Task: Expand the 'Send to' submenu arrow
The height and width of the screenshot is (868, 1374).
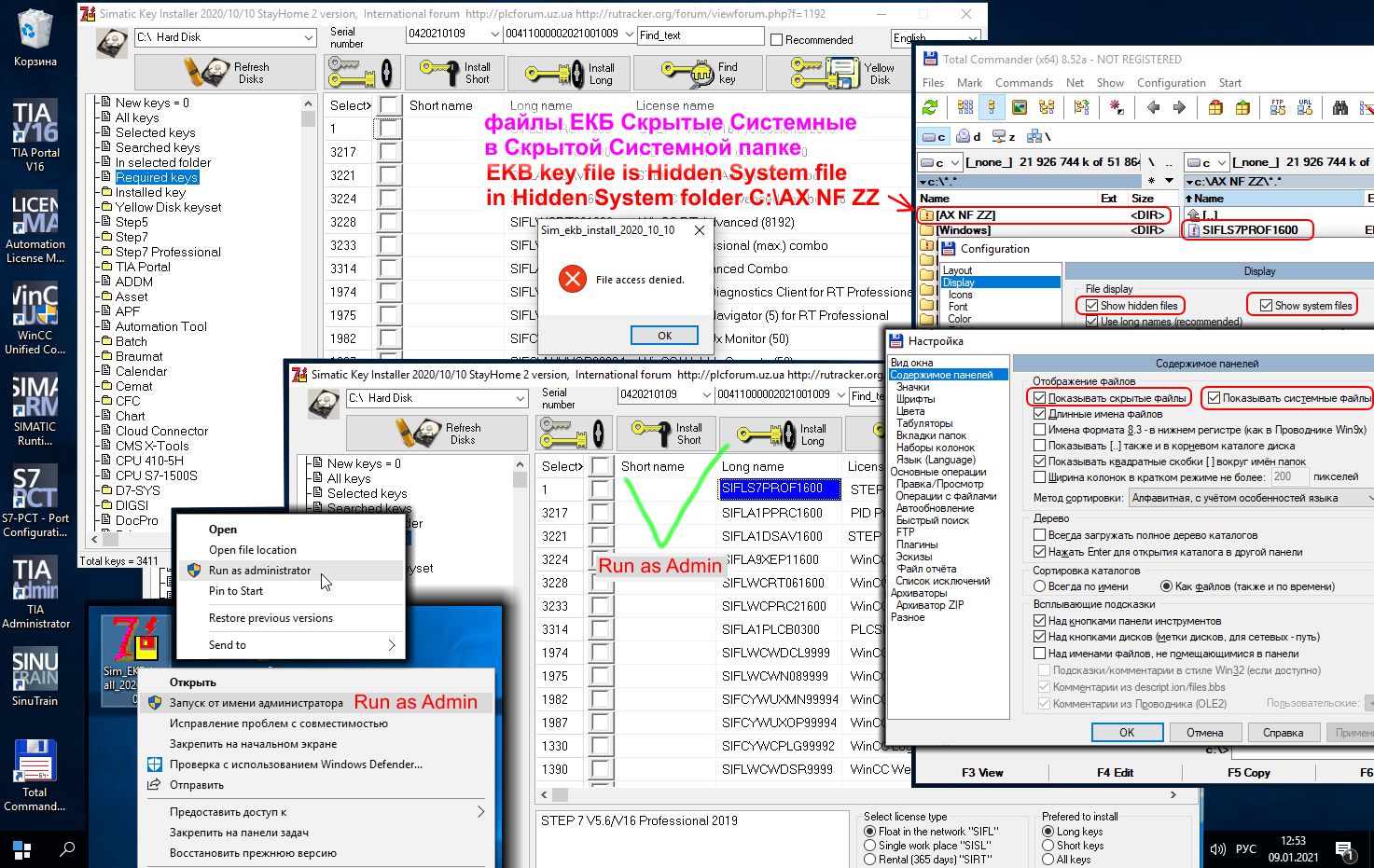Action: pyautogui.click(x=391, y=645)
